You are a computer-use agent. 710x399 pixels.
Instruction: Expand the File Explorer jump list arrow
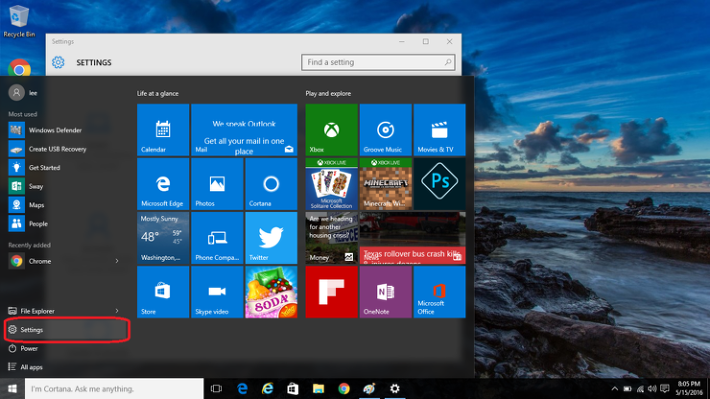coord(117,311)
